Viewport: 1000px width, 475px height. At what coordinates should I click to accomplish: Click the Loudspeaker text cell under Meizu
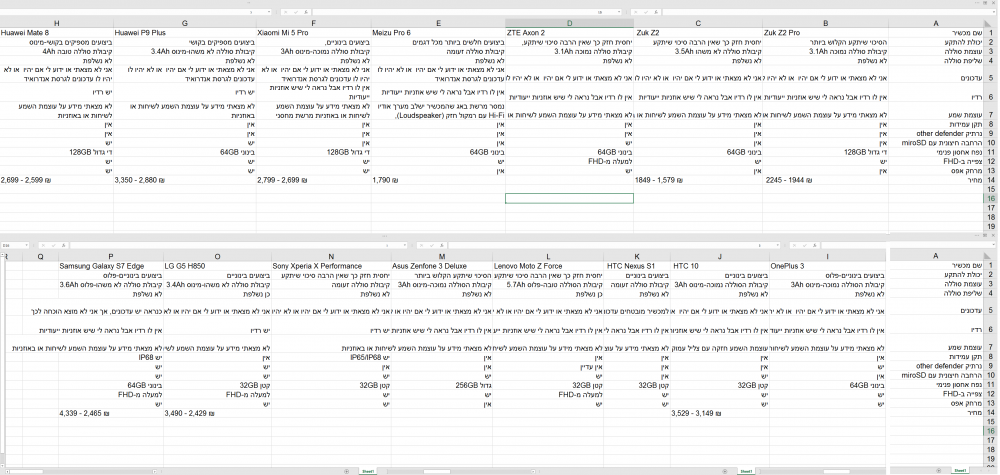pos(438,112)
